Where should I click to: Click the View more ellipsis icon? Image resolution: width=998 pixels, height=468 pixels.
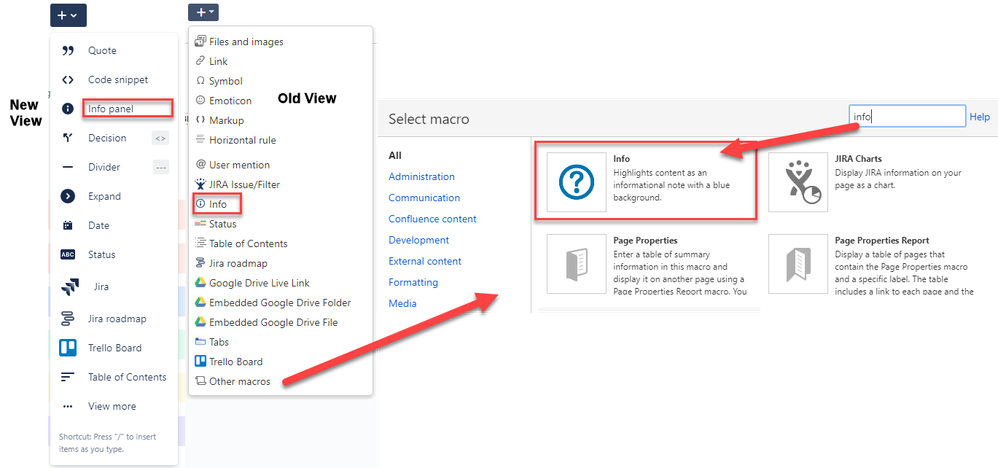pos(67,406)
